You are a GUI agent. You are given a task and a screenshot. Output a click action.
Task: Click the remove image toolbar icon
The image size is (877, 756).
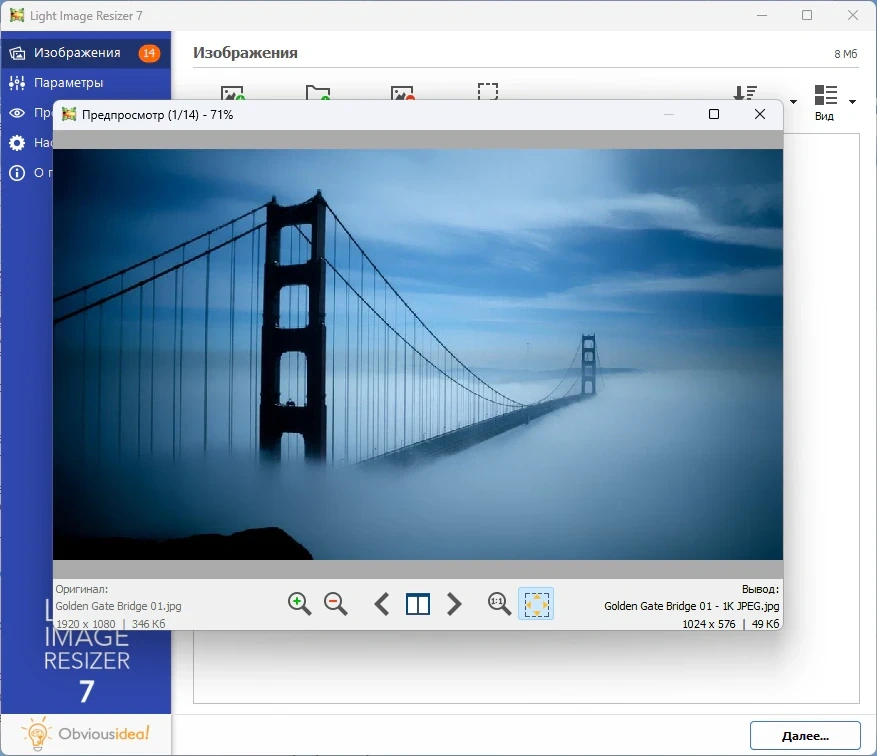[403, 93]
